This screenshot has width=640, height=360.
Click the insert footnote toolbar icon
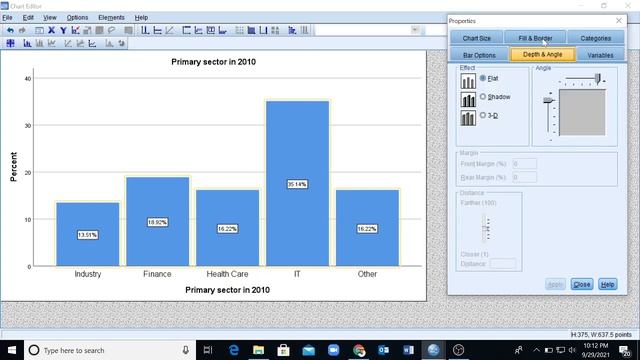[x=223, y=30]
